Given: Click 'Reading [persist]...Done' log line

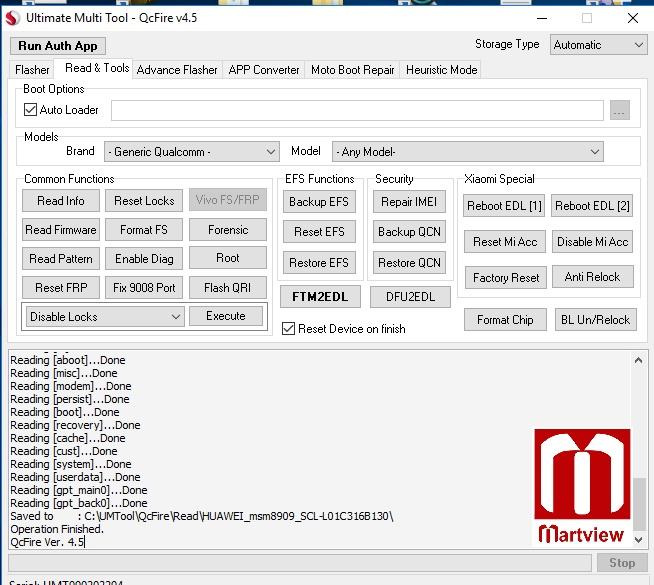Looking at the screenshot, I should pos(70,399).
